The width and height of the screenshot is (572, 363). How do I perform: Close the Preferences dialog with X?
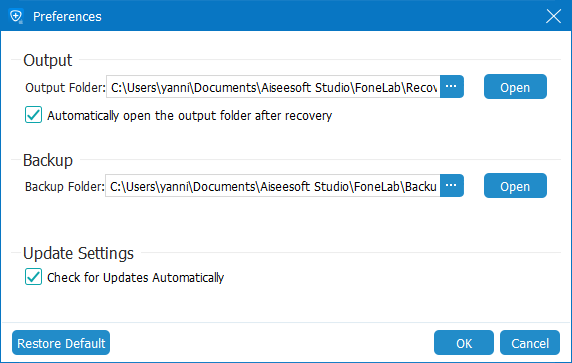coord(553,16)
